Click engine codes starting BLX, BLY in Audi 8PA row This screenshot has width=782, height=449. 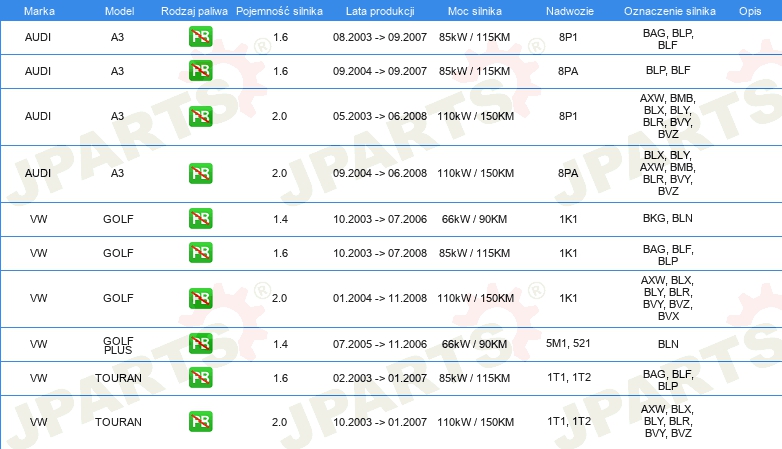coord(668,173)
